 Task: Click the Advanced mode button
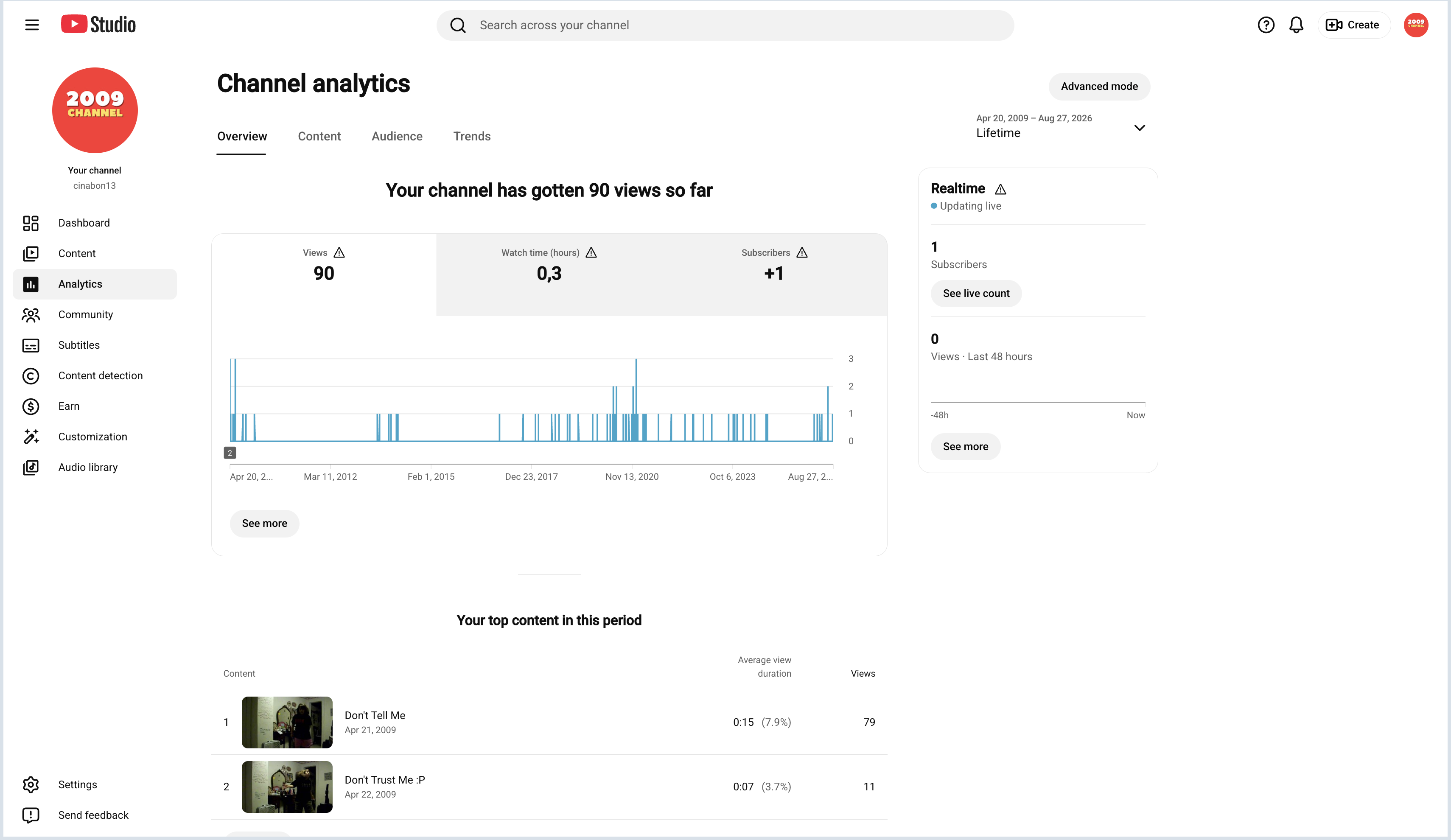[x=1099, y=87]
